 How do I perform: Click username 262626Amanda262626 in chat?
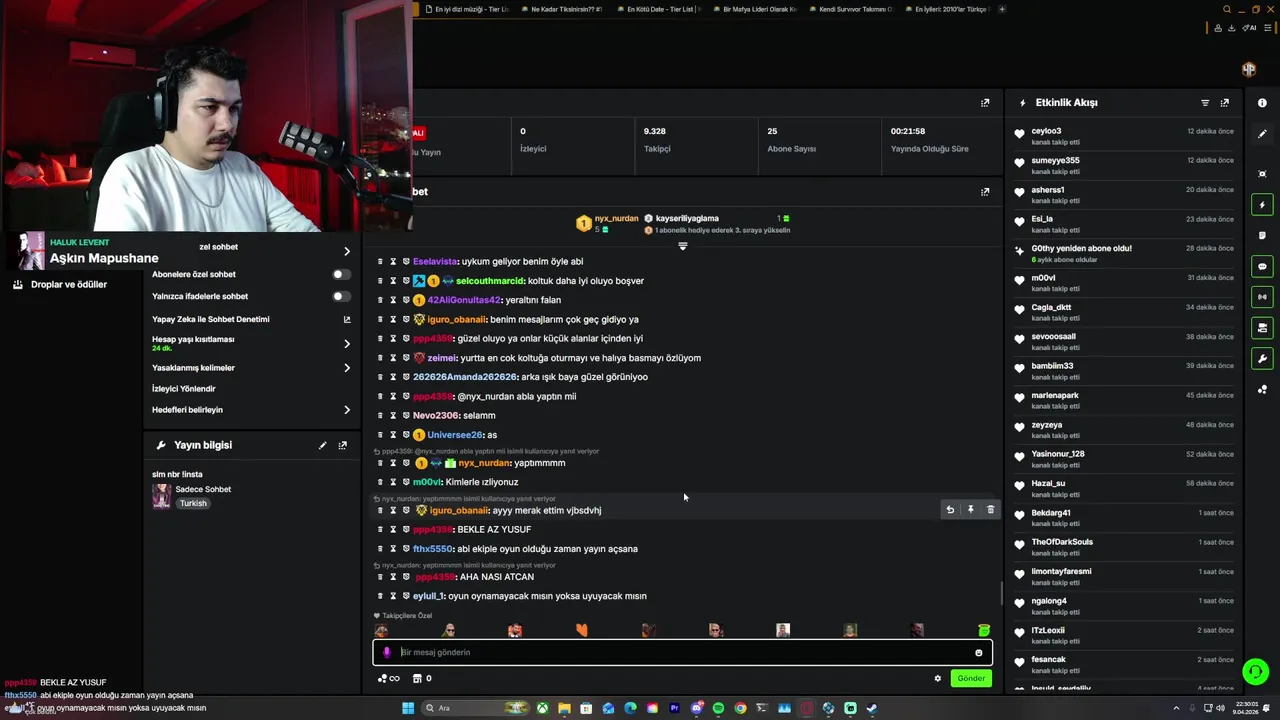tap(465, 377)
